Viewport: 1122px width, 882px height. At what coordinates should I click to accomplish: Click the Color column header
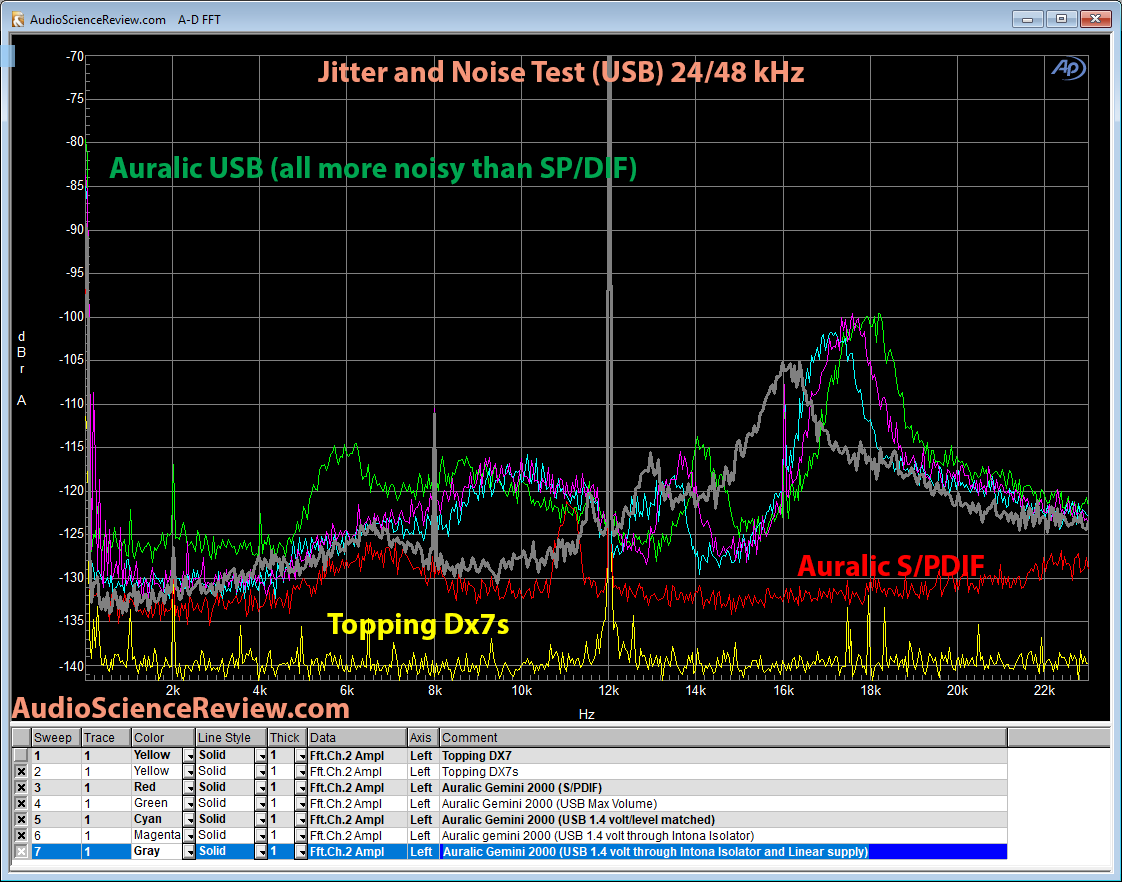click(x=163, y=738)
